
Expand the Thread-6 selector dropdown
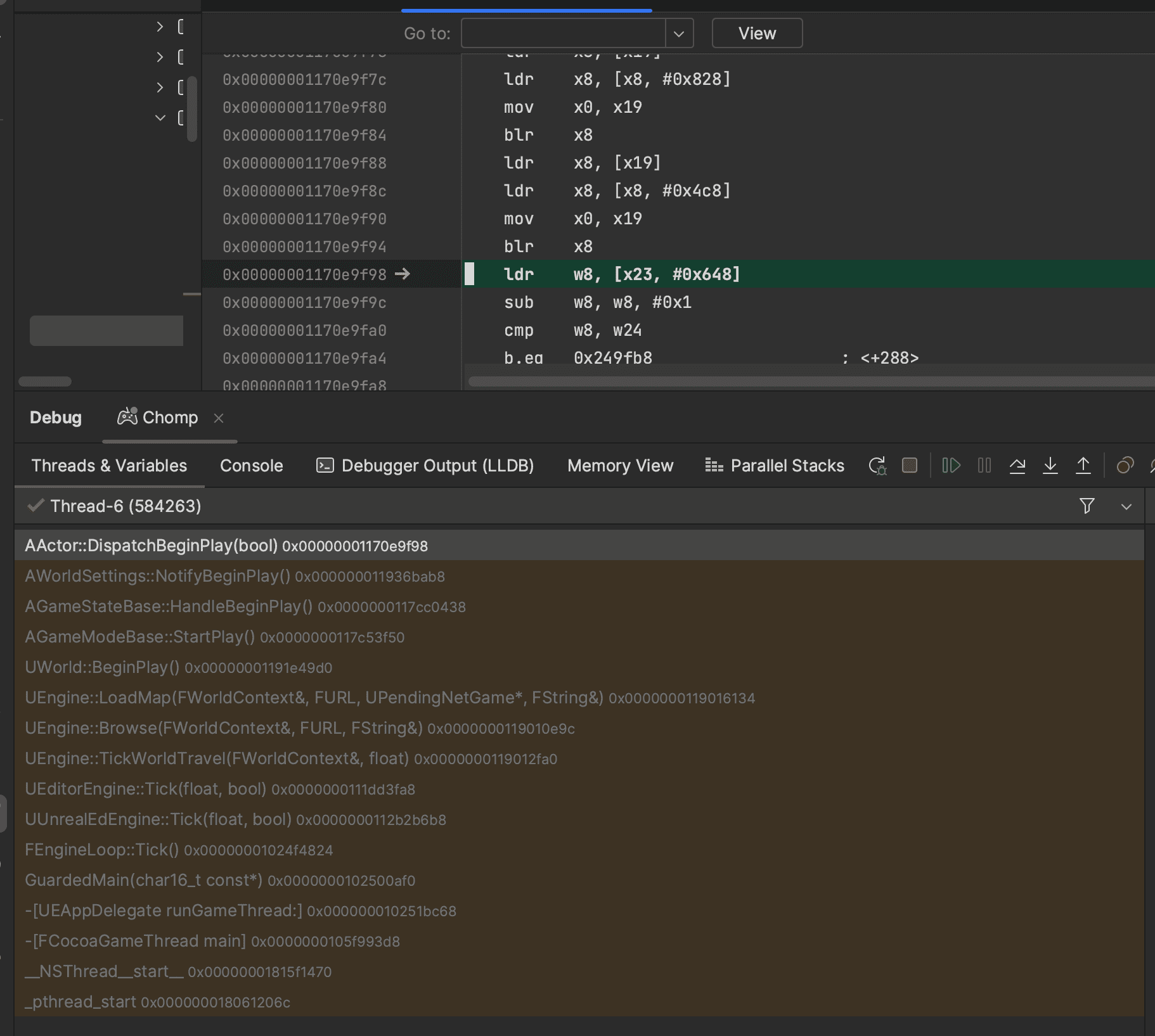1126,506
